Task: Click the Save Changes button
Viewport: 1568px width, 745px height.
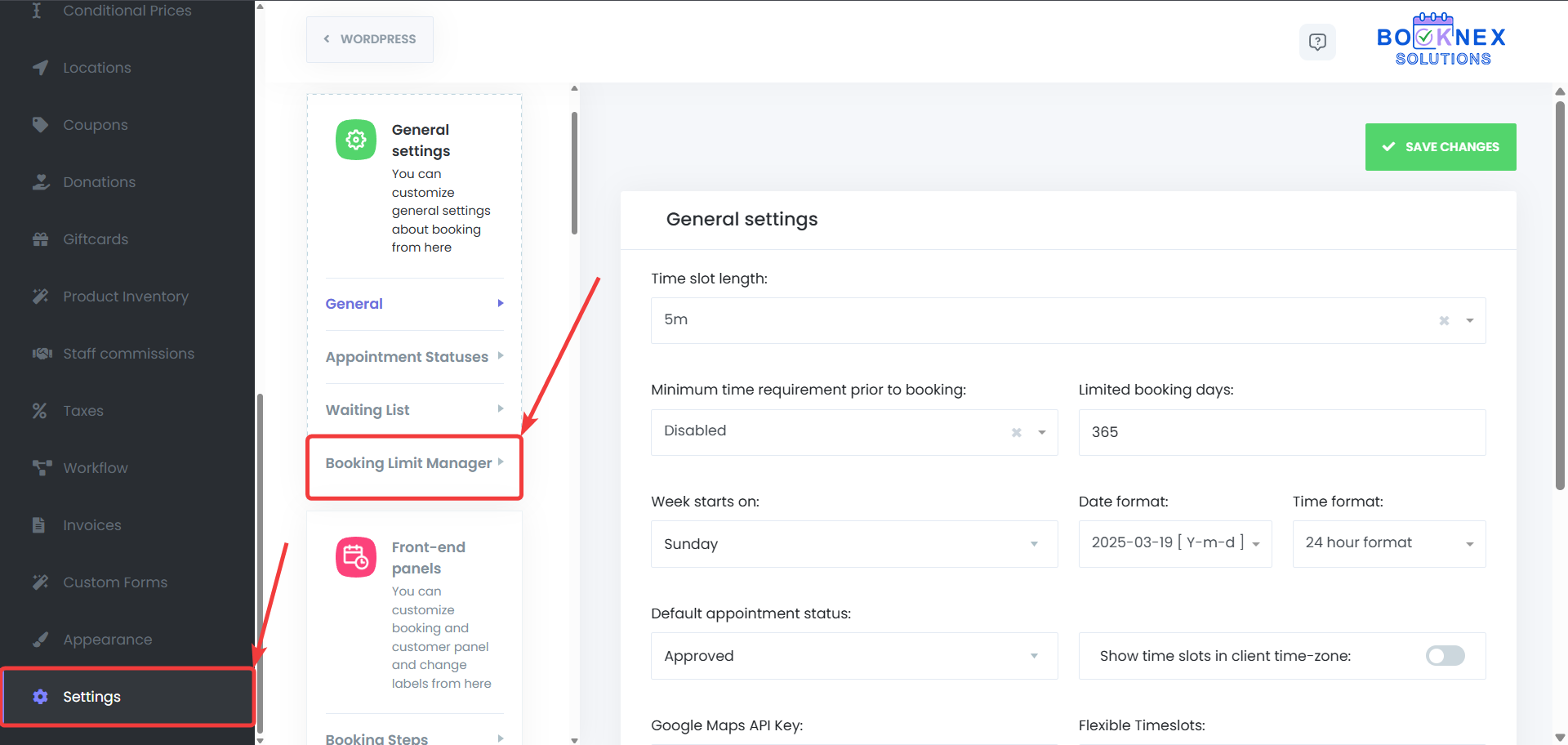Action: [1440, 147]
